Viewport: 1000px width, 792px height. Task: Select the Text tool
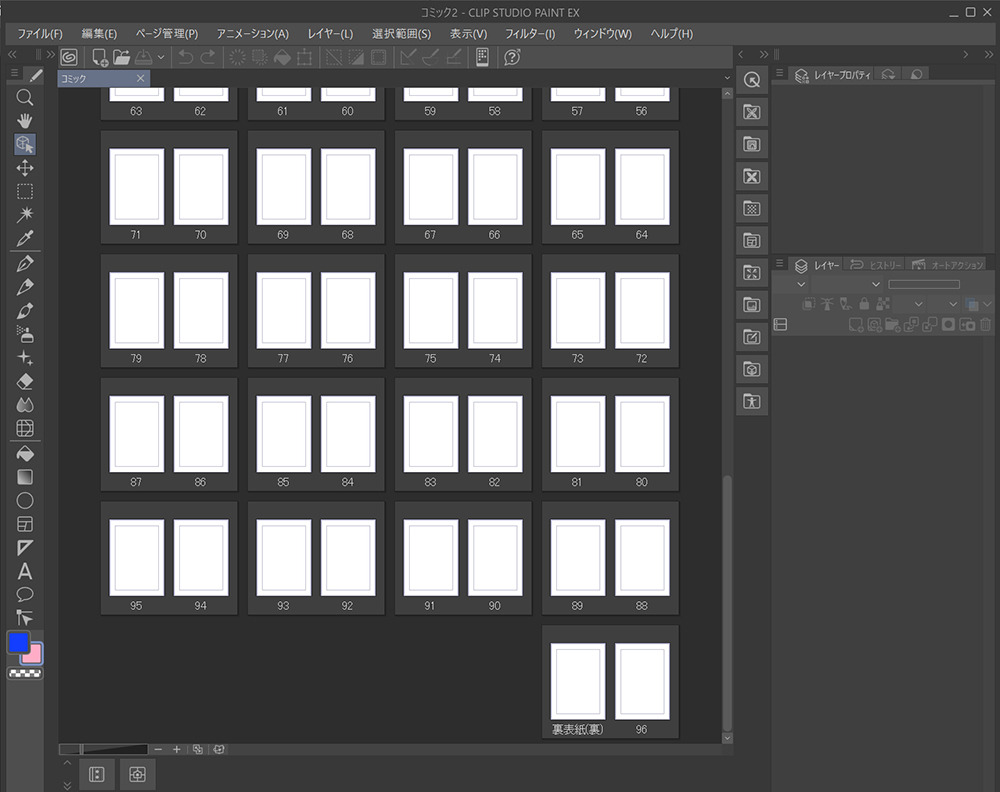click(24, 571)
